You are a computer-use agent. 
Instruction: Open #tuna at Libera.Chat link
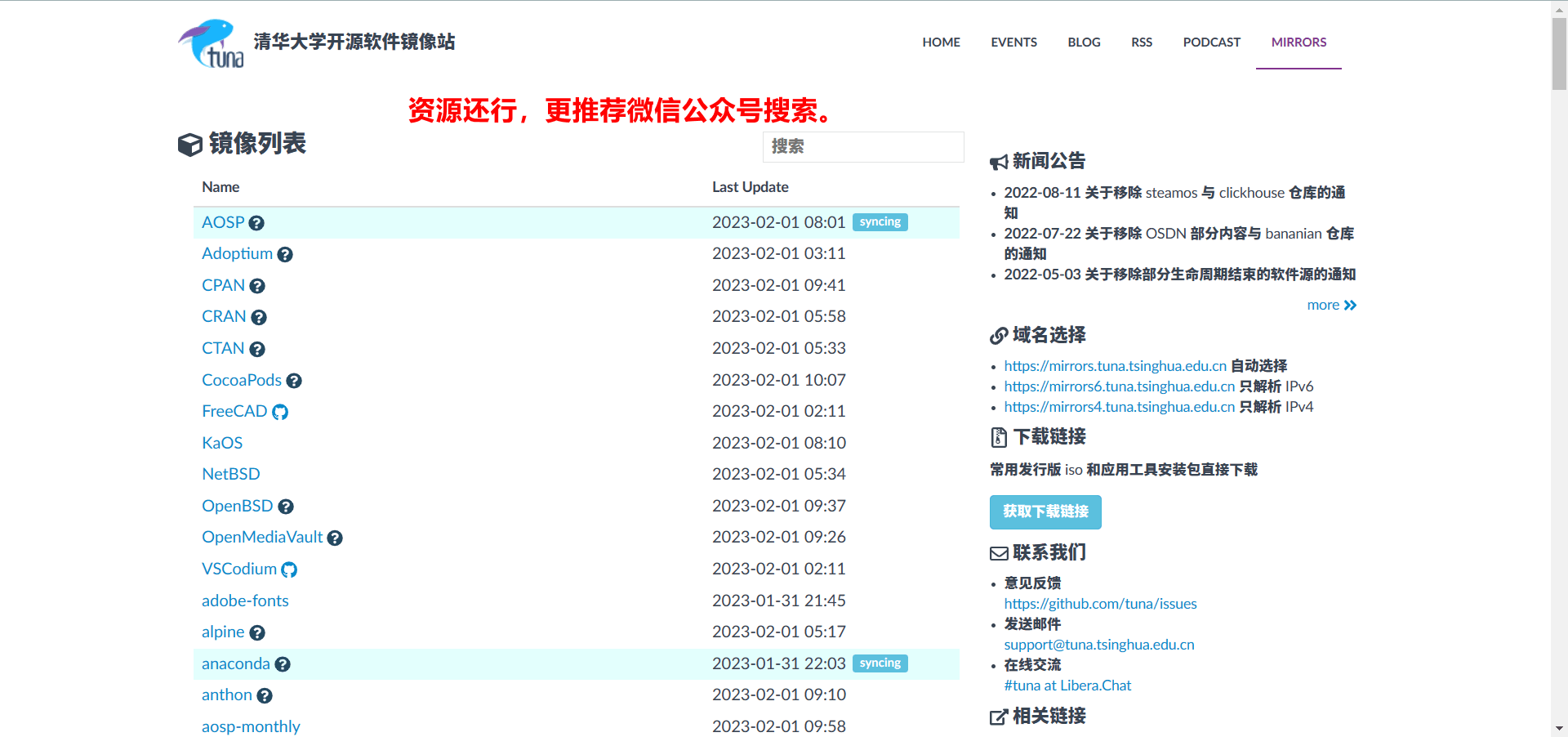(x=1067, y=686)
